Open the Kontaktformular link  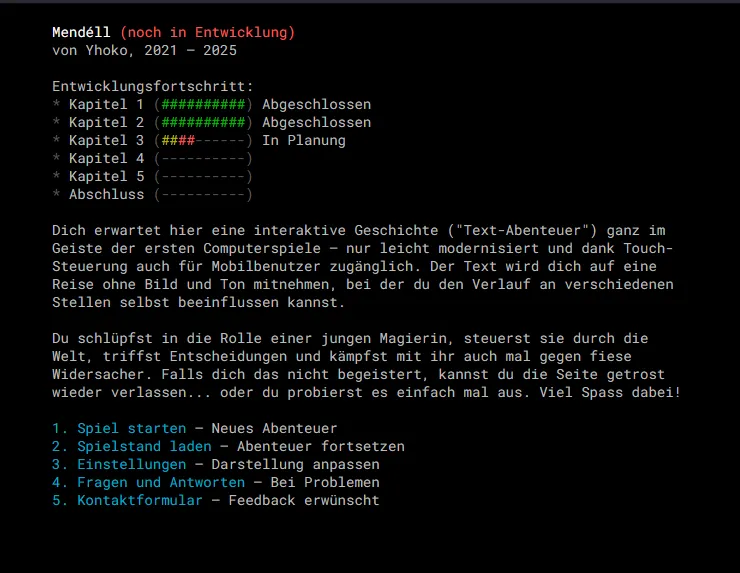(140, 500)
